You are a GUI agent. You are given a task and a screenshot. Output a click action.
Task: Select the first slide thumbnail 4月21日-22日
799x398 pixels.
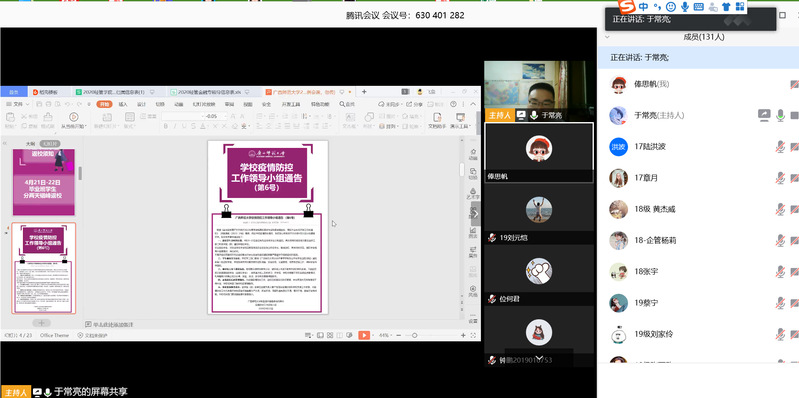(x=44, y=182)
